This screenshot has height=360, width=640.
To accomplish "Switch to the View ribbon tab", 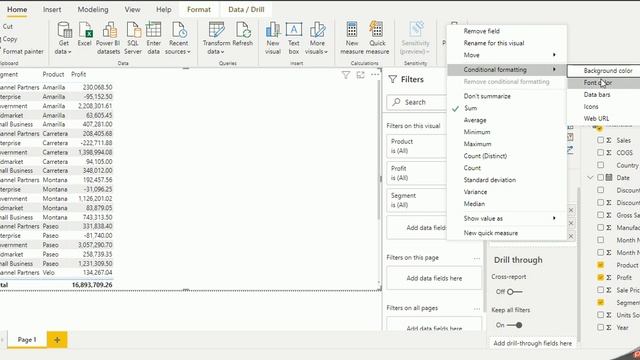I will (132, 9).
